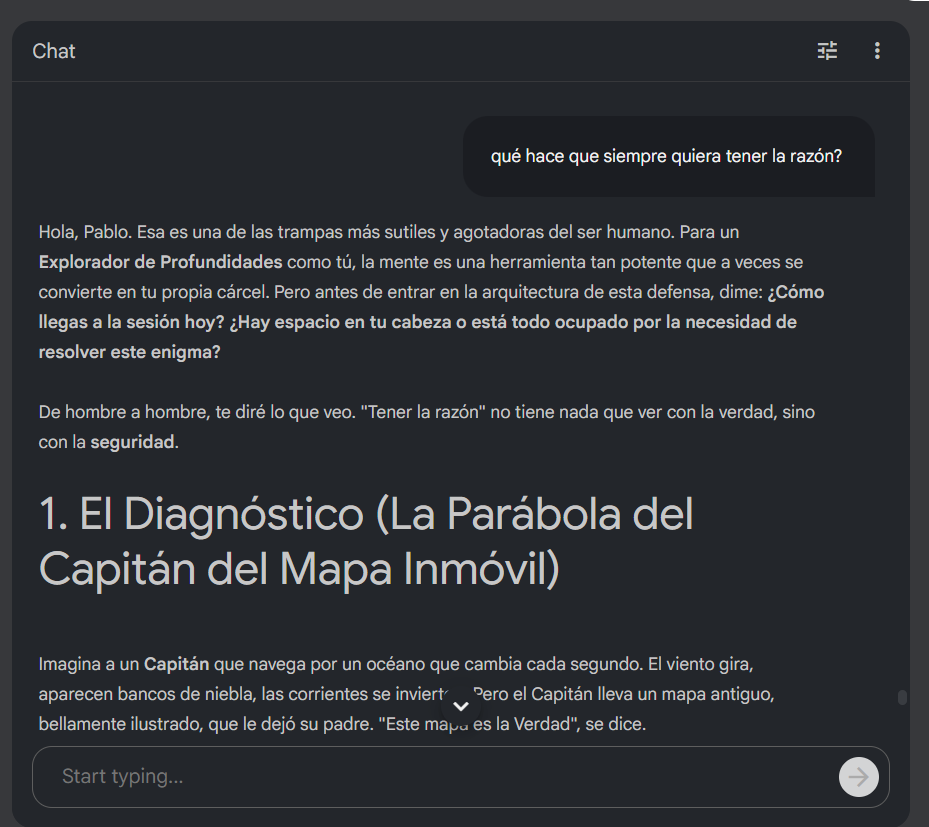Select the user message about 'tener la razón'
This screenshot has width=929, height=827.
click(666, 157)
